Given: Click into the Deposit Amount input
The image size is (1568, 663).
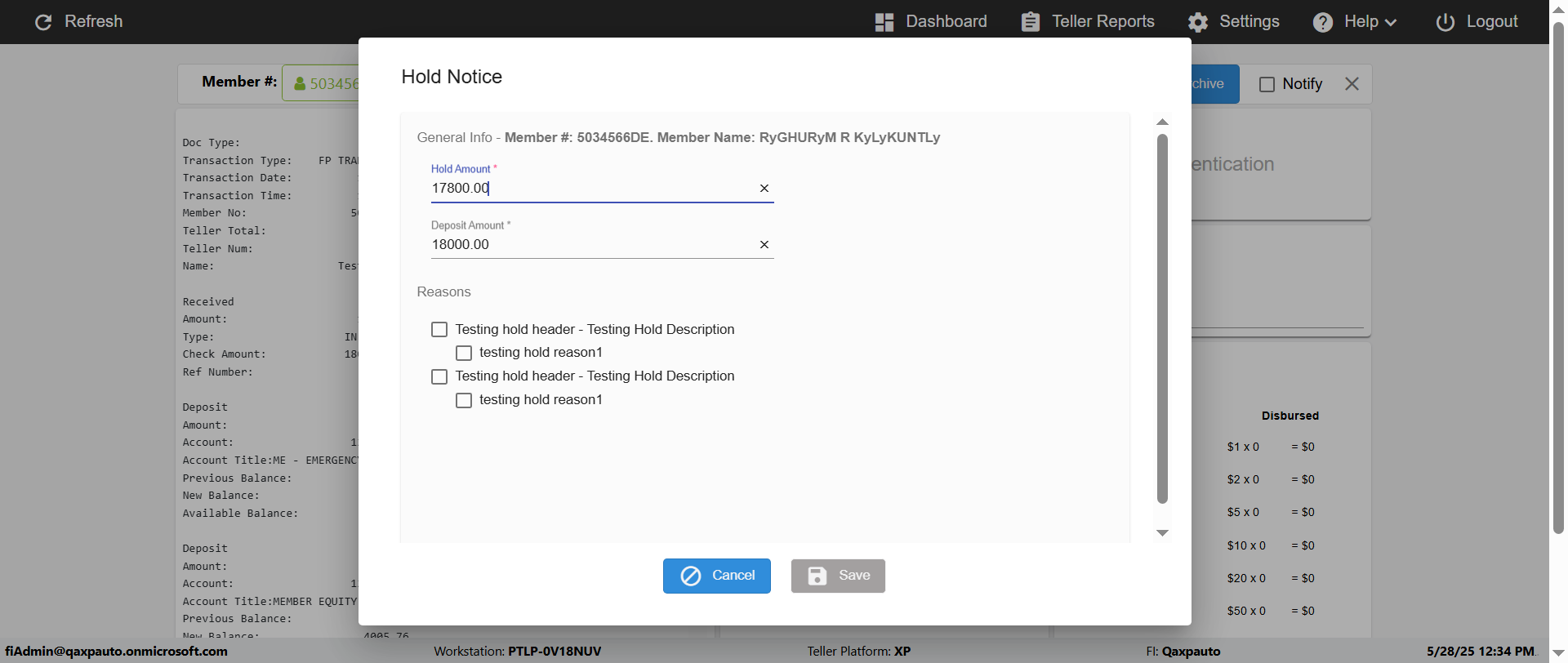Looking at the screenshot, I should (x=588, y=245).
